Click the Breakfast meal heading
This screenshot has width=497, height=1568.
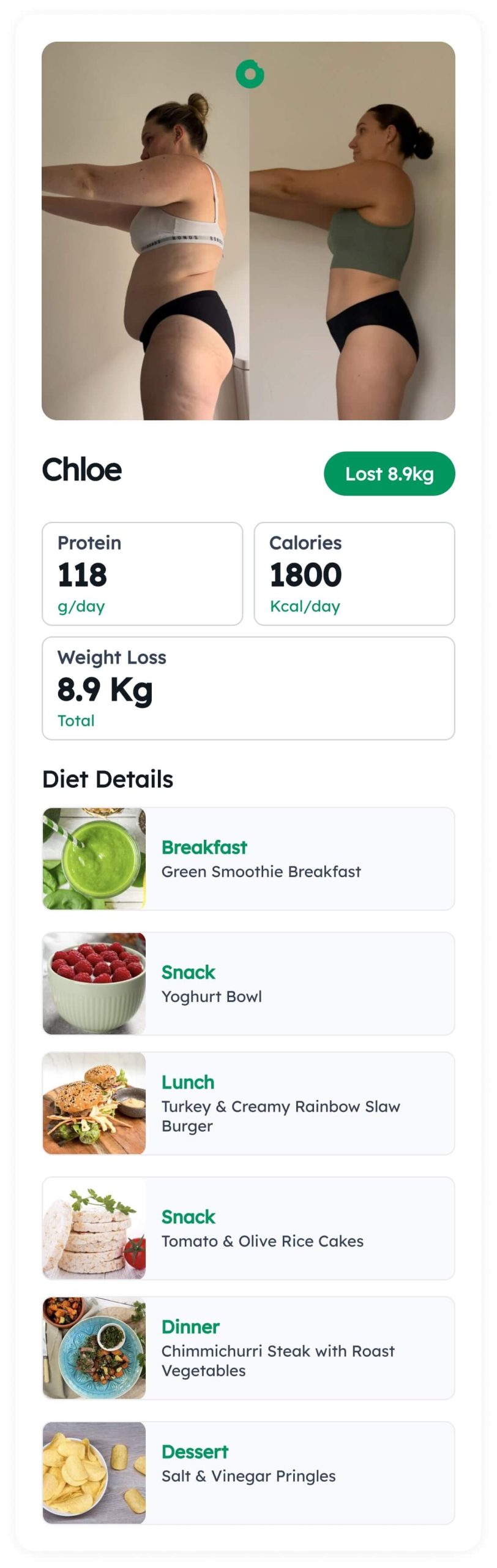click(x=204, y=847)
